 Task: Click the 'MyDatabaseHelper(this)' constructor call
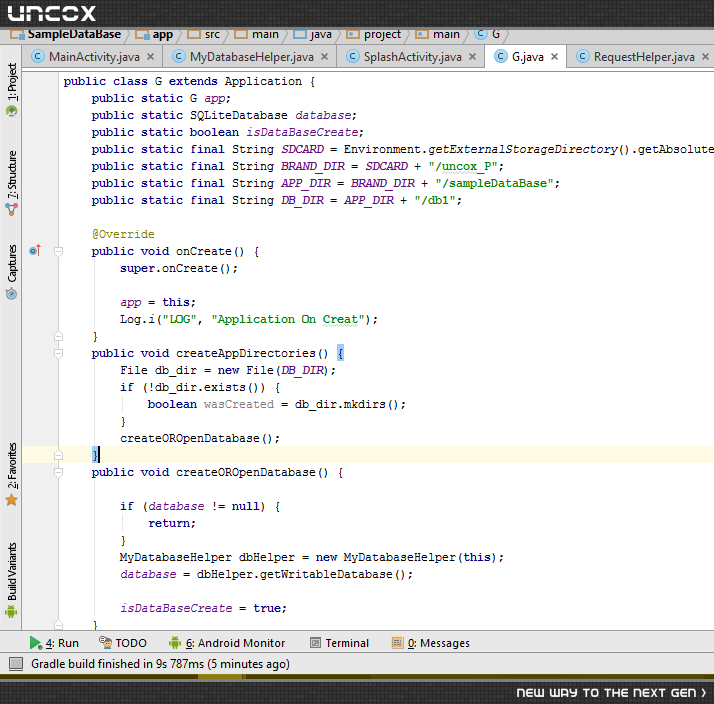pos(423,557)
